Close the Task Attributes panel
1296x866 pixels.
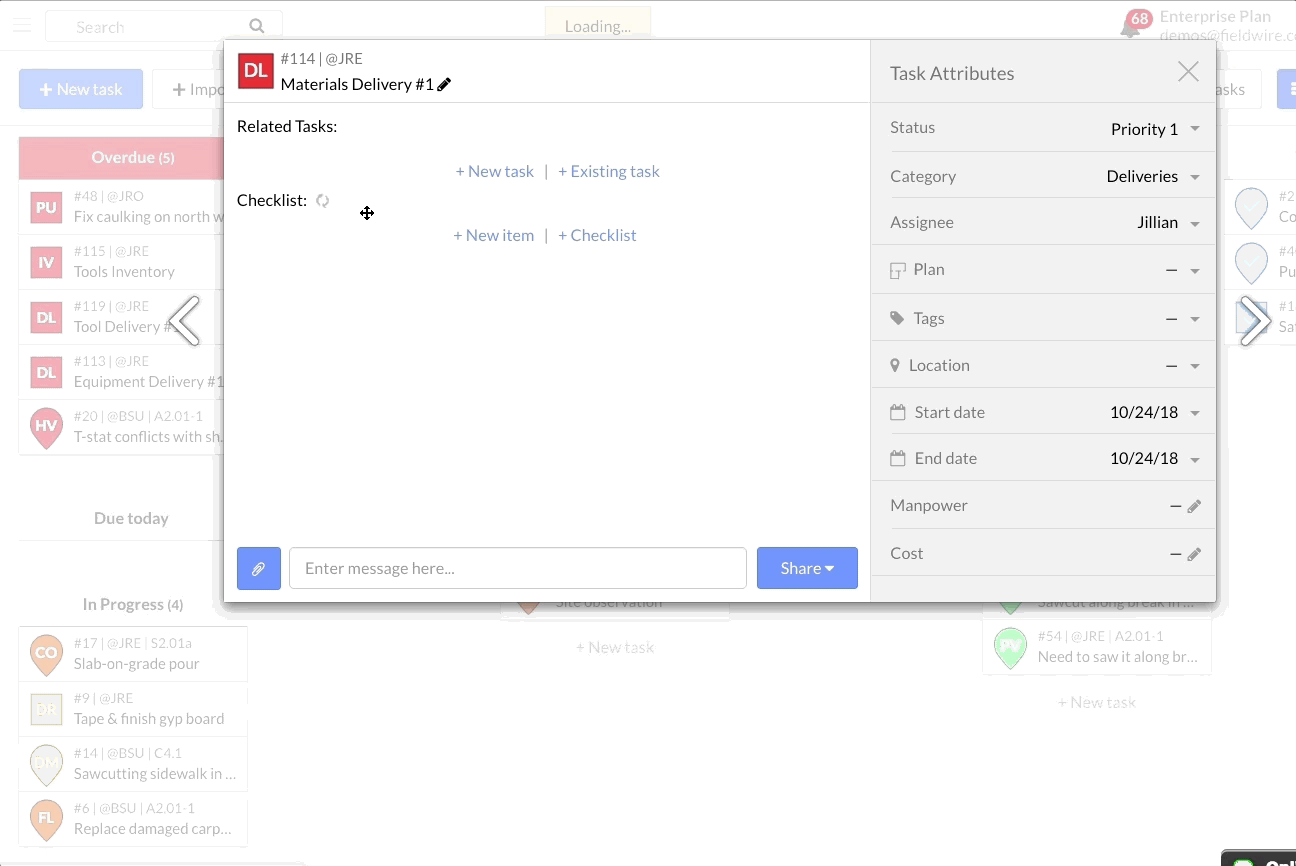[x=1187, y=72]
